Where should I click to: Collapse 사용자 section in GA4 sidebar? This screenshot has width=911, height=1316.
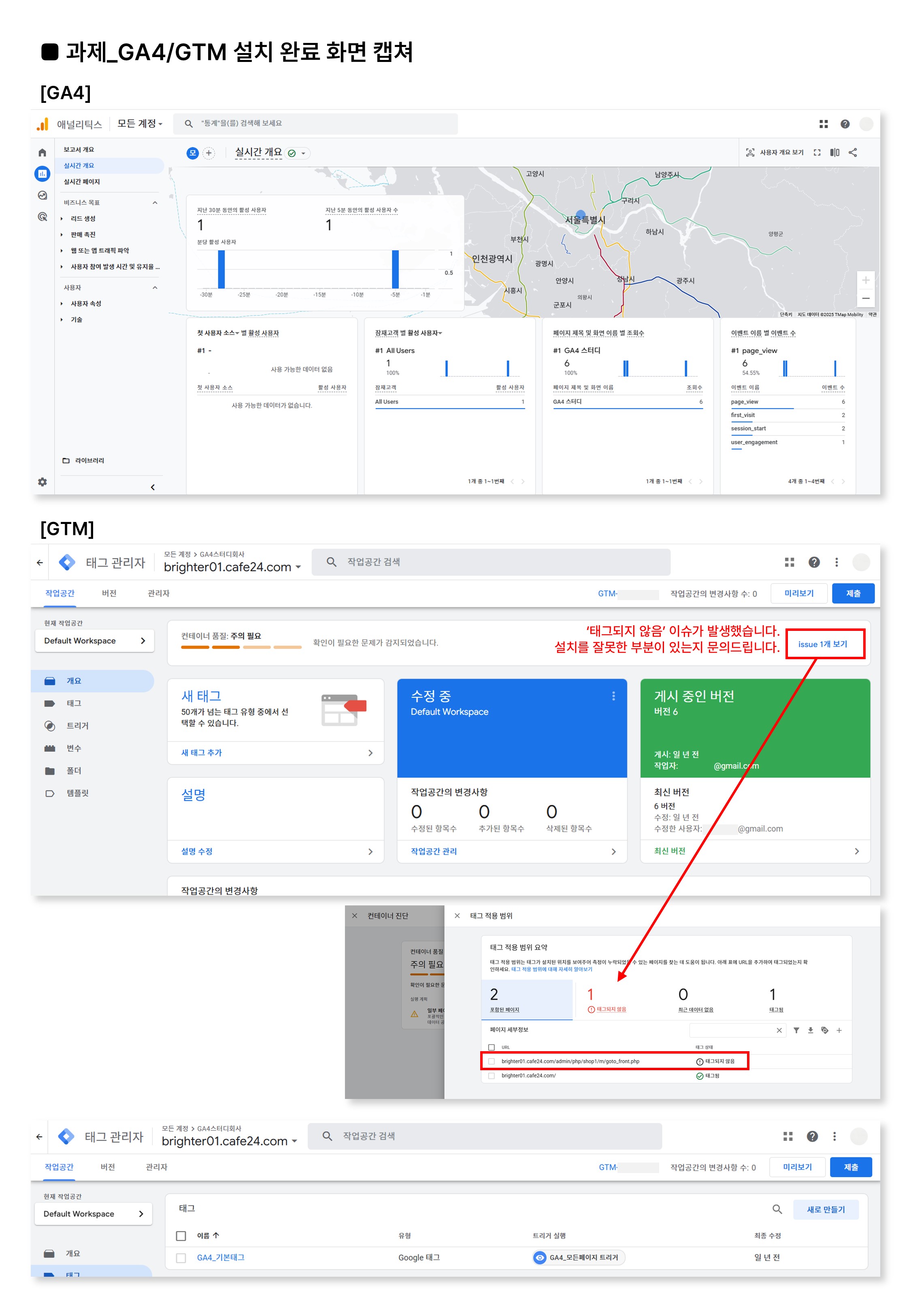[x=155, y=287]
